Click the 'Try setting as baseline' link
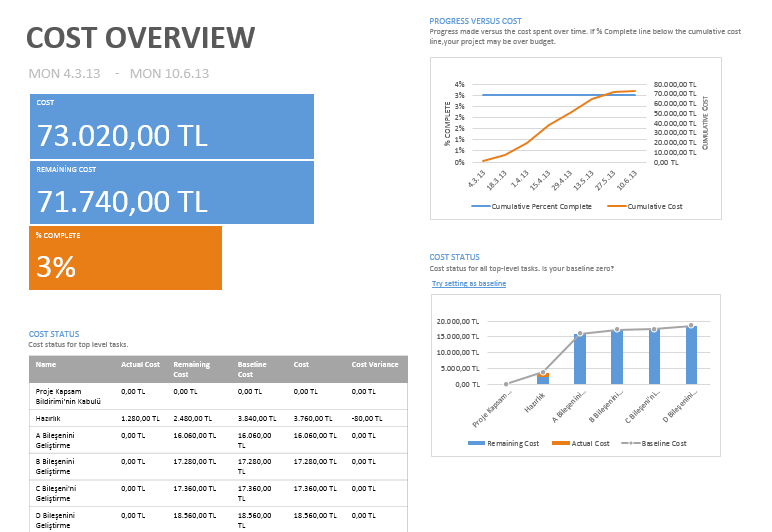Viewport: 772px width, 532px height. (x=468, y=284)
